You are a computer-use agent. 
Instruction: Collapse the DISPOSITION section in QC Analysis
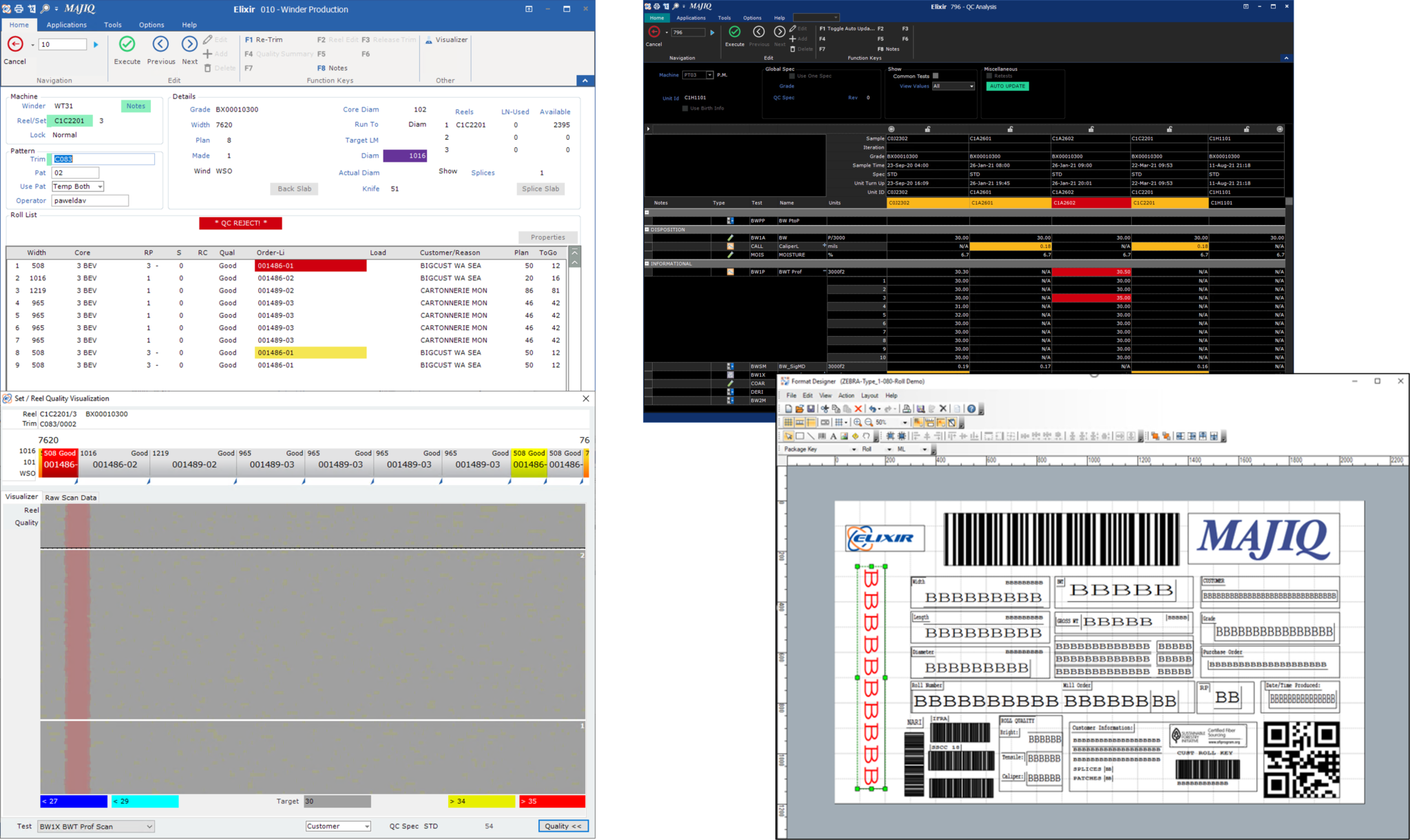tap(647, 229)
